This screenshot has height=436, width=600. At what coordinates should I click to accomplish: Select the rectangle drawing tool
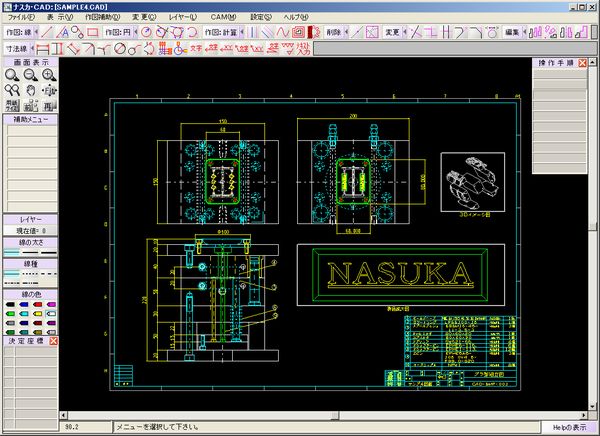(x=93, y=32)
